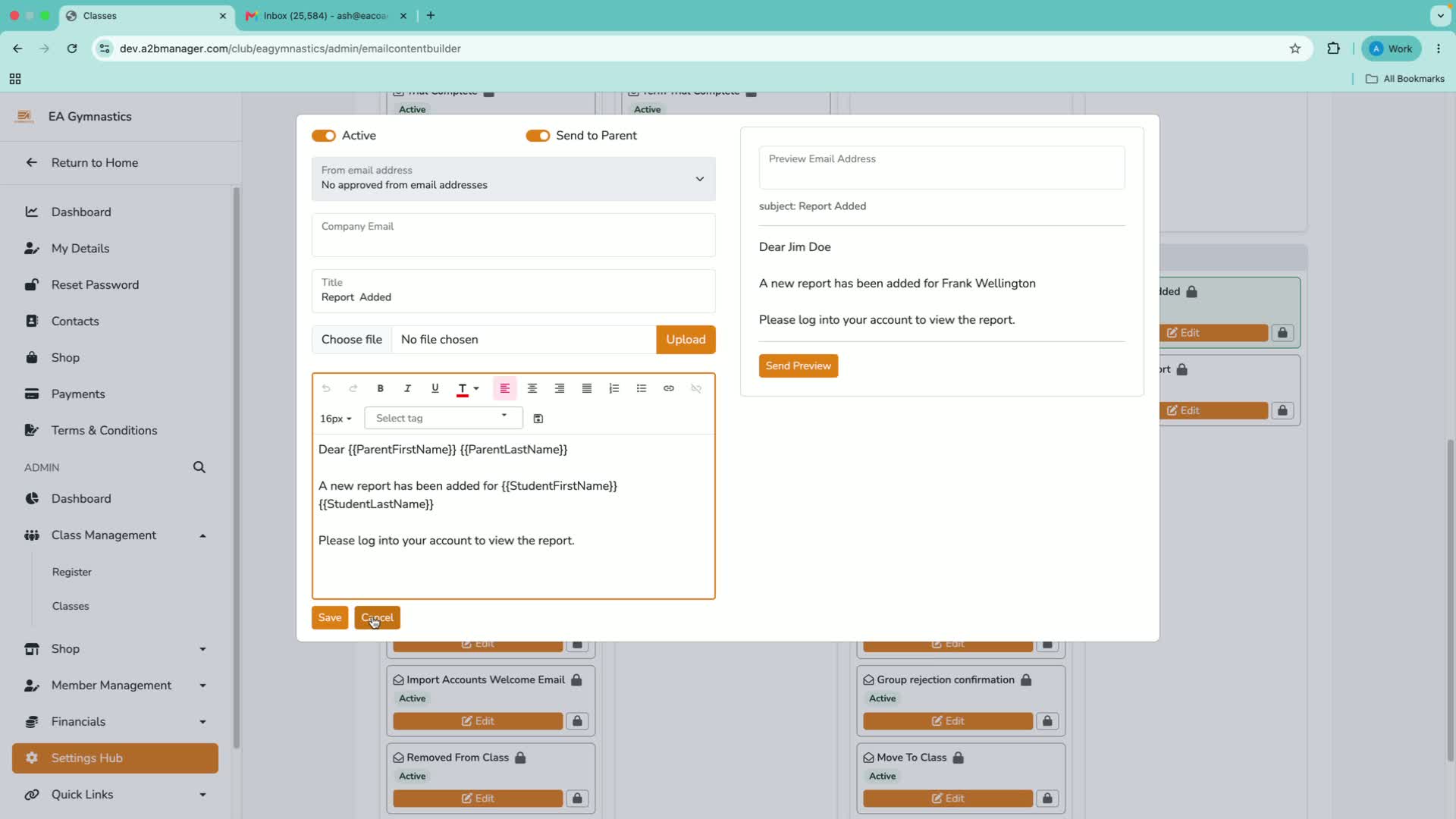Insert a hyperlink into the email

[669, 388]
